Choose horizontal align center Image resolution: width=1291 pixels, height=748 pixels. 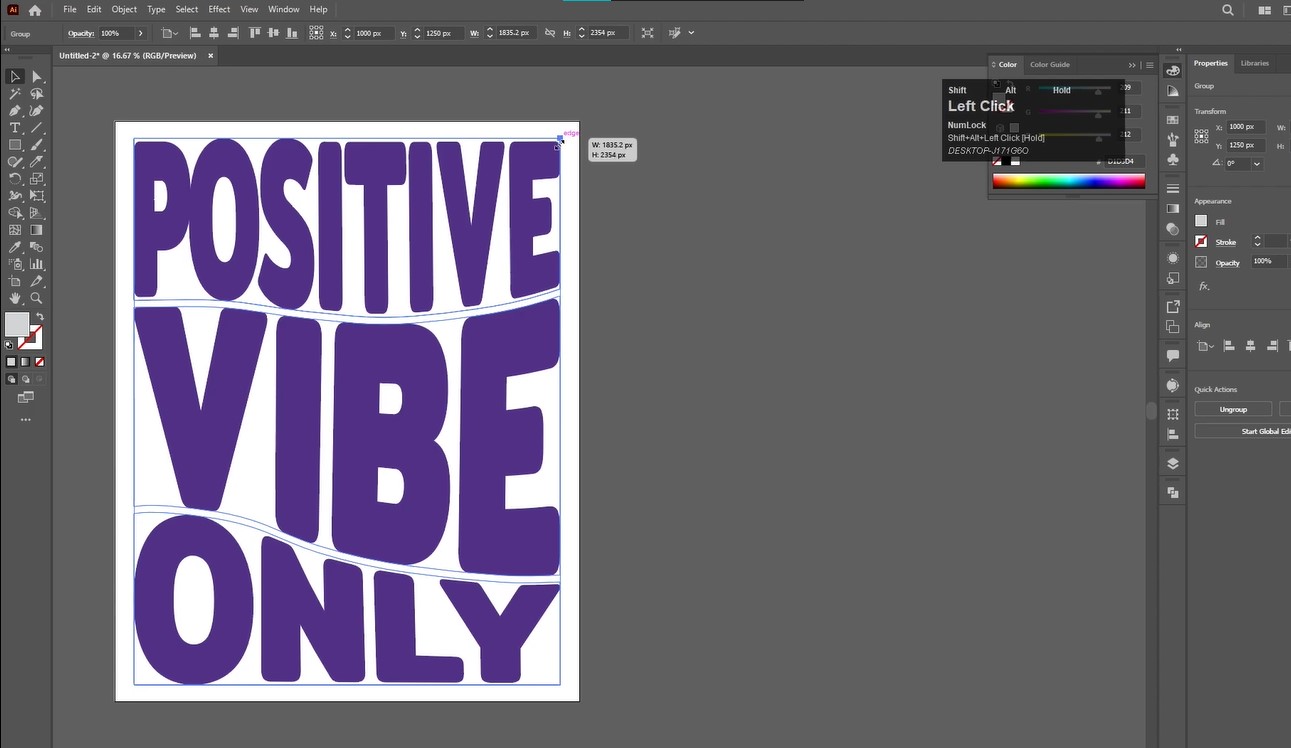pyautogui.click(x=214, y=33)
